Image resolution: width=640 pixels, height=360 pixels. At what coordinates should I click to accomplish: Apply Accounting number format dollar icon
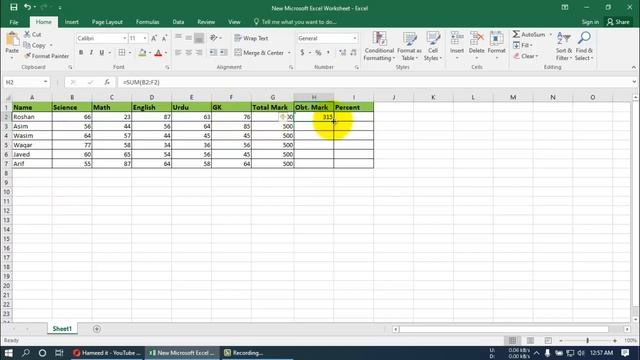tap(302, 53)
